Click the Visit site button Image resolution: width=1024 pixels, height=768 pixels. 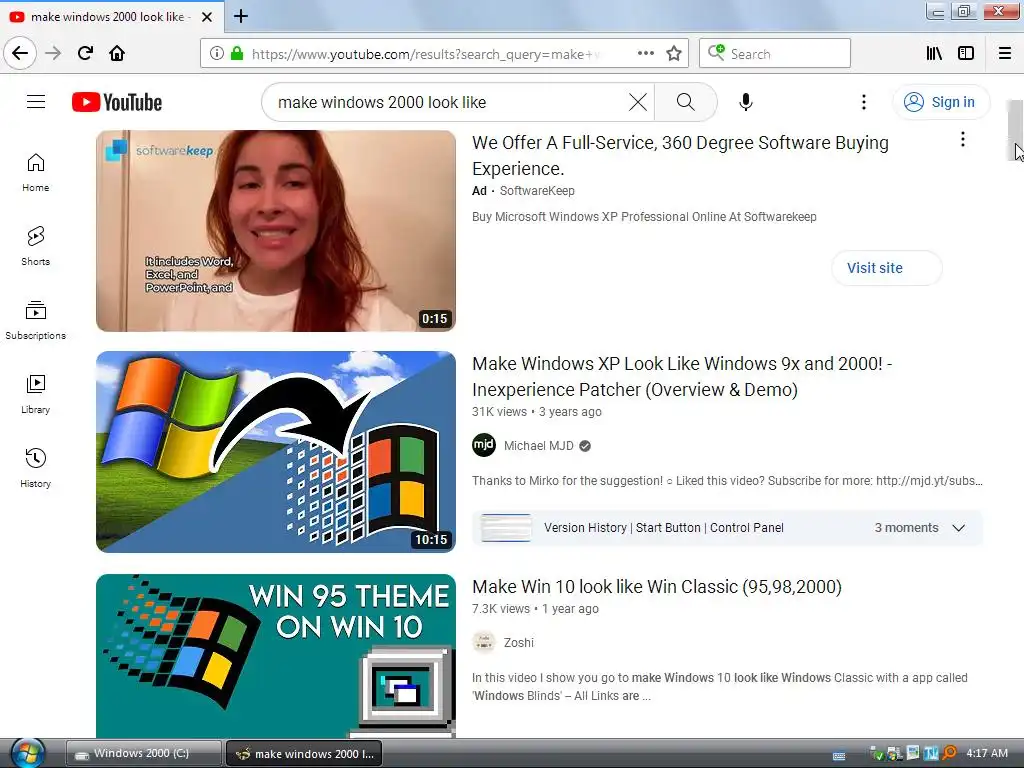coord(886,268)
